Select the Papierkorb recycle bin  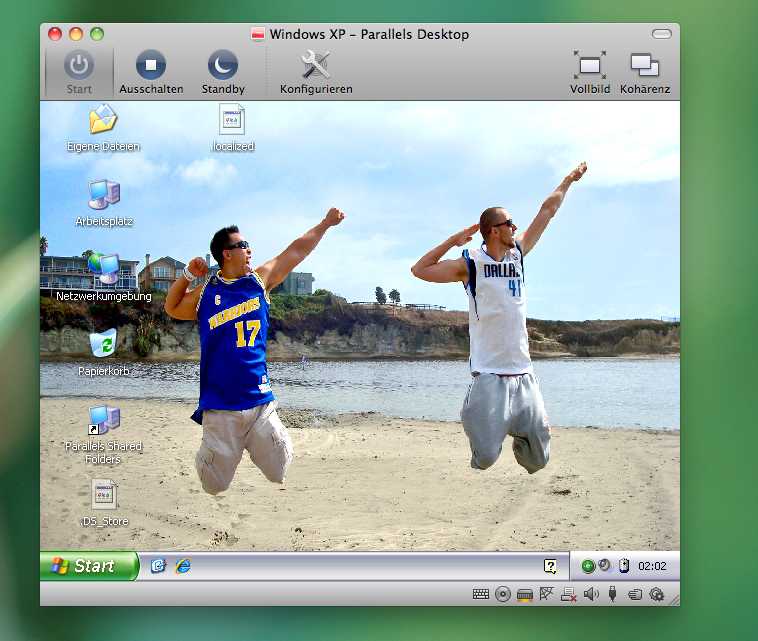click(103, 352)
